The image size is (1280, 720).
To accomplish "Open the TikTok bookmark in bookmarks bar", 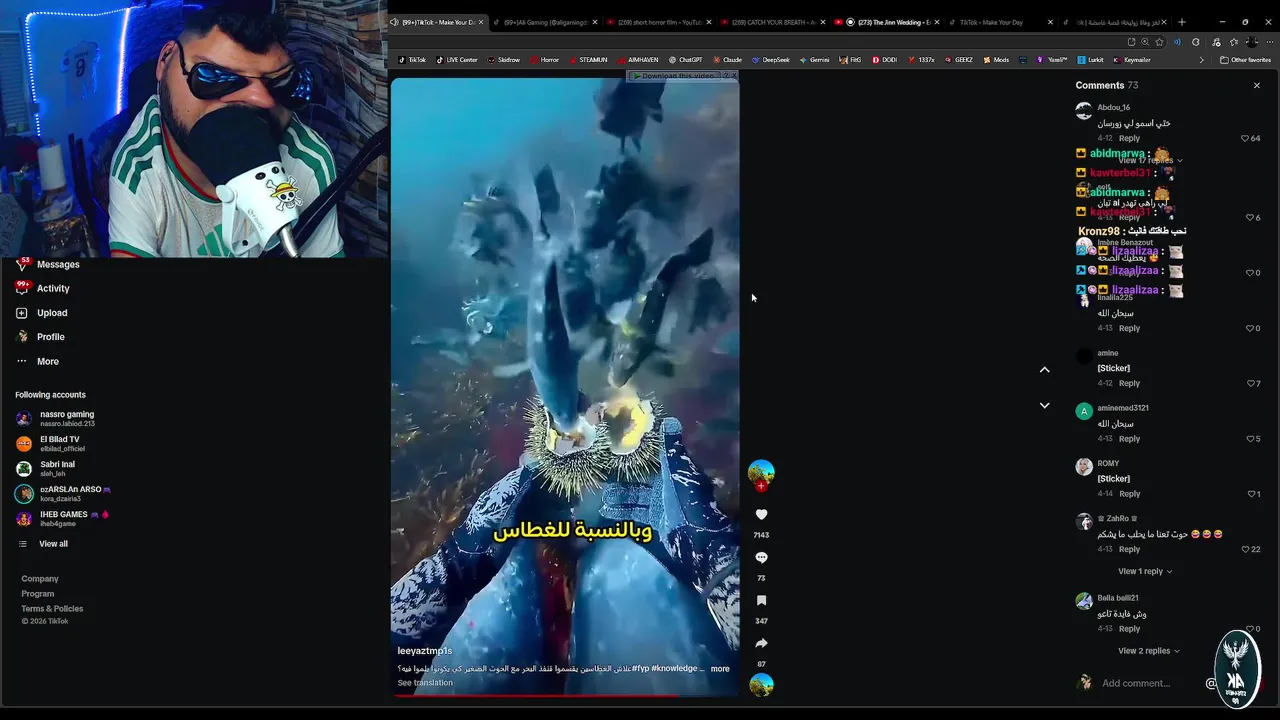I will pos(411,60).
